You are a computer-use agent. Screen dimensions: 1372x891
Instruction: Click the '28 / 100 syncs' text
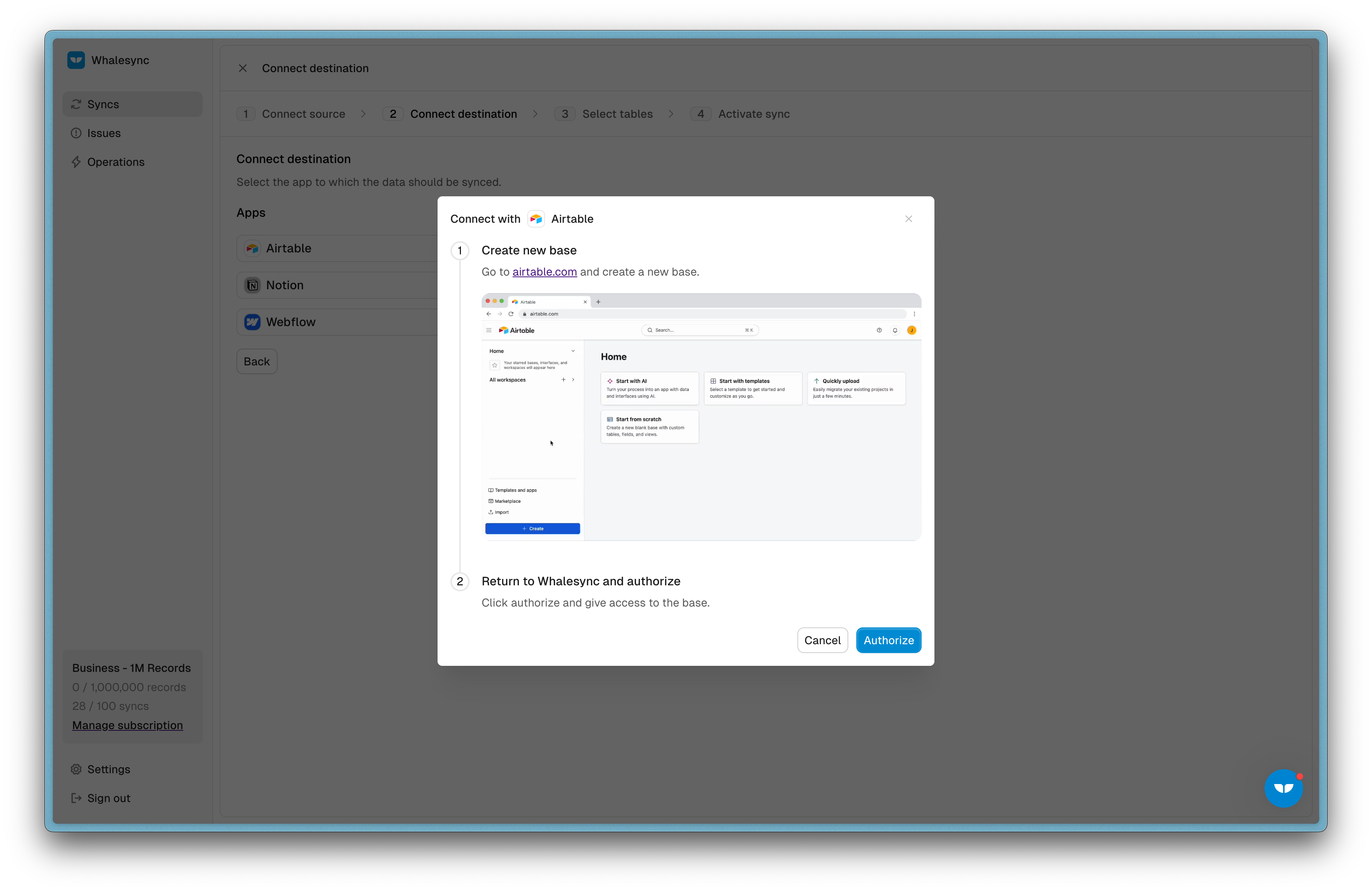coord(111,706)
